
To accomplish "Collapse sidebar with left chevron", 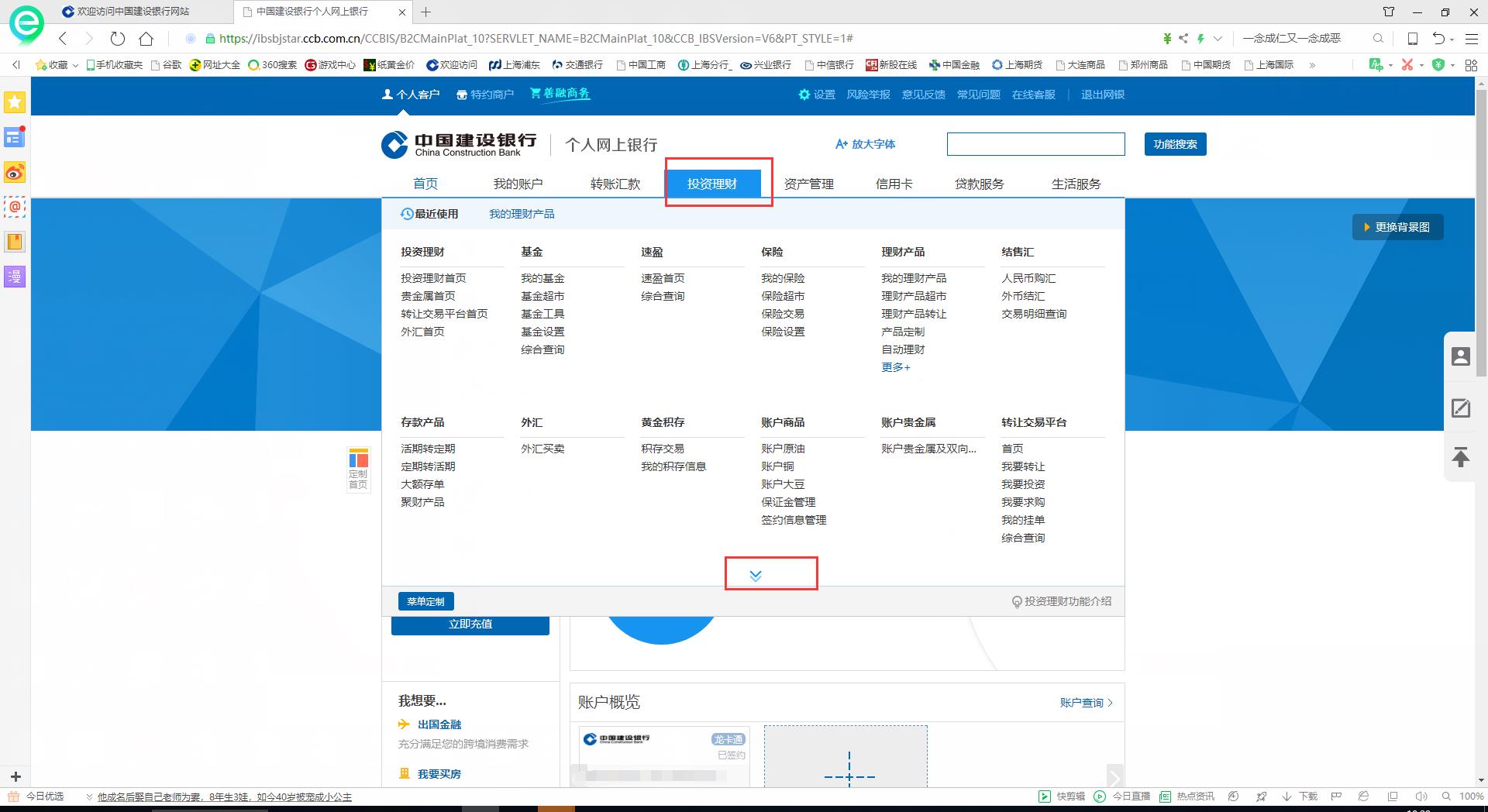I will (15, 65).
